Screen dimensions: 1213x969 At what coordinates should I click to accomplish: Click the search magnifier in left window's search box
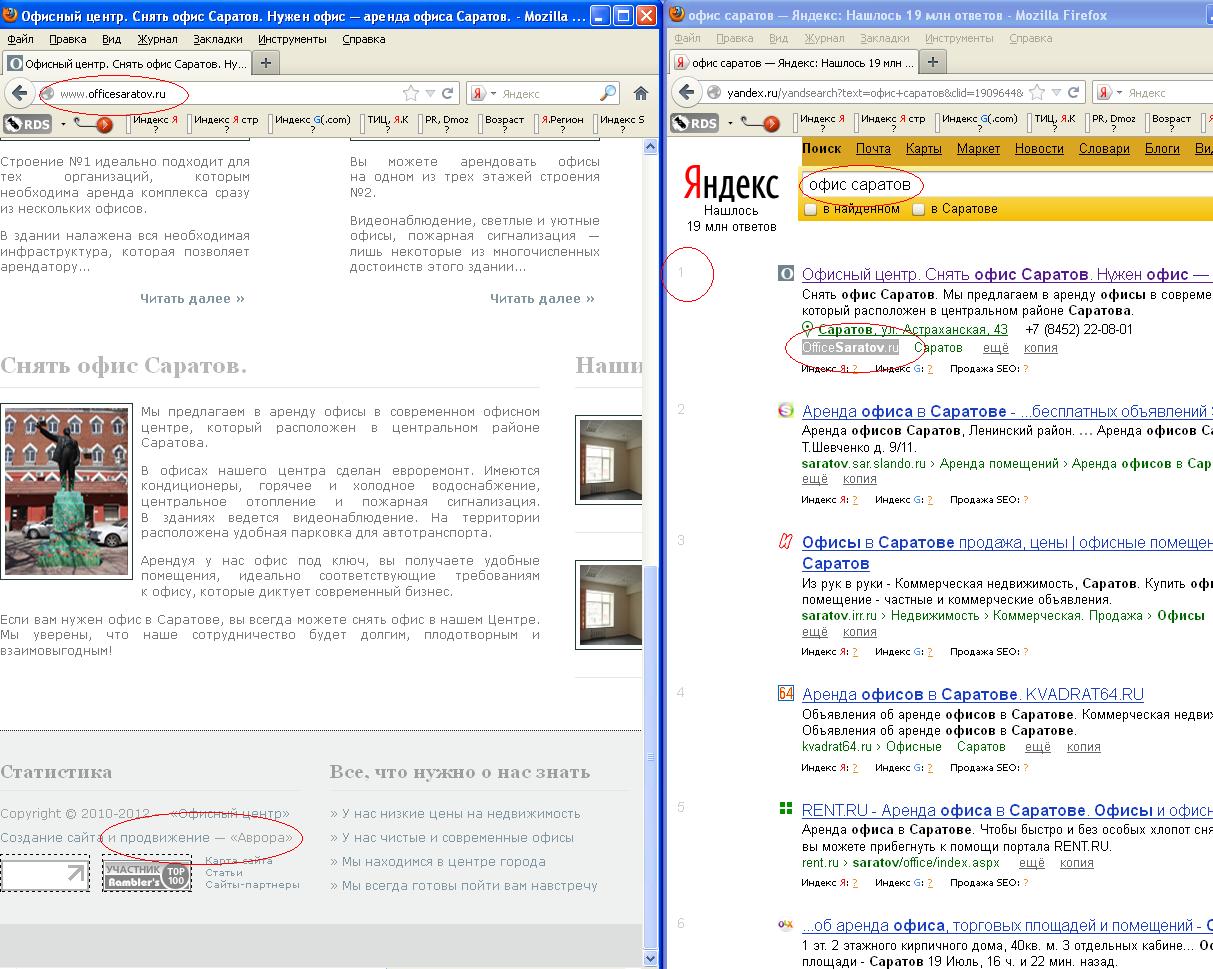(608, 93)
